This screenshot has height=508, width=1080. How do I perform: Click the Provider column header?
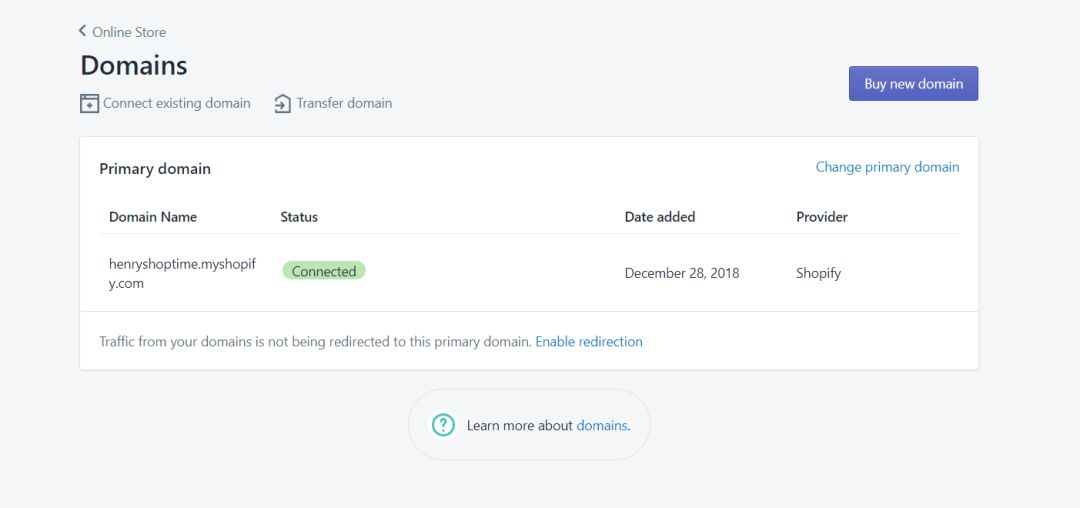point(822,217)
